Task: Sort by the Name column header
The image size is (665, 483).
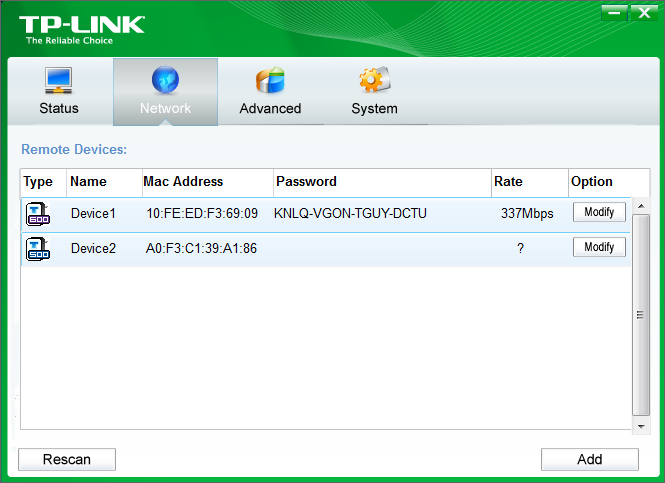Action: click(x=104, y=182)
